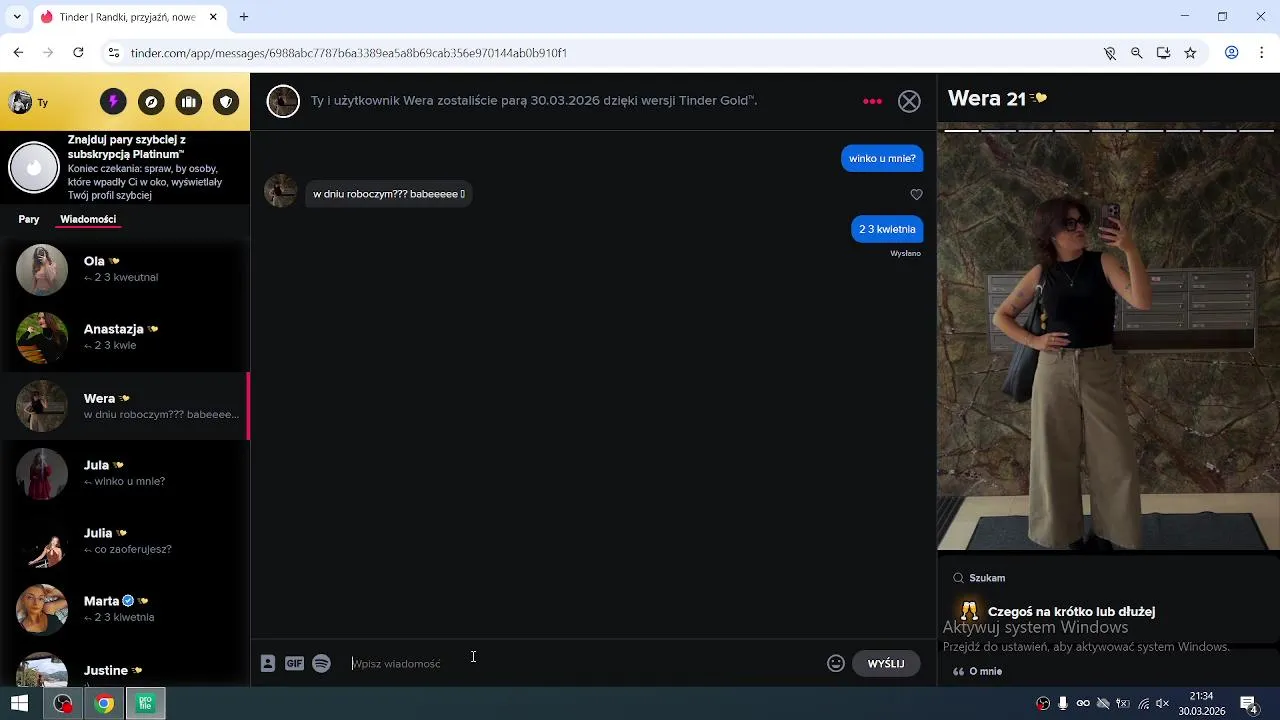Open the tab search dropdown arrow
1280x720 pixels.
tap(17, 17)
